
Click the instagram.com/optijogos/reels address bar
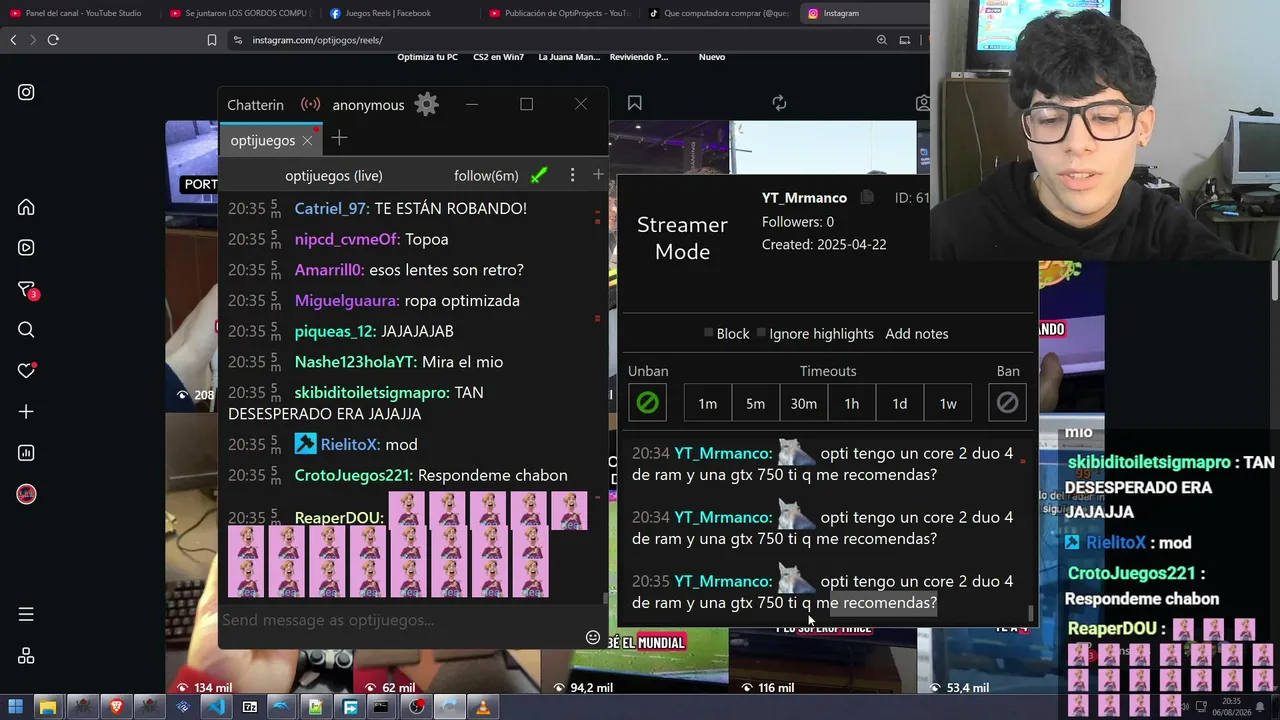(548, 40)
